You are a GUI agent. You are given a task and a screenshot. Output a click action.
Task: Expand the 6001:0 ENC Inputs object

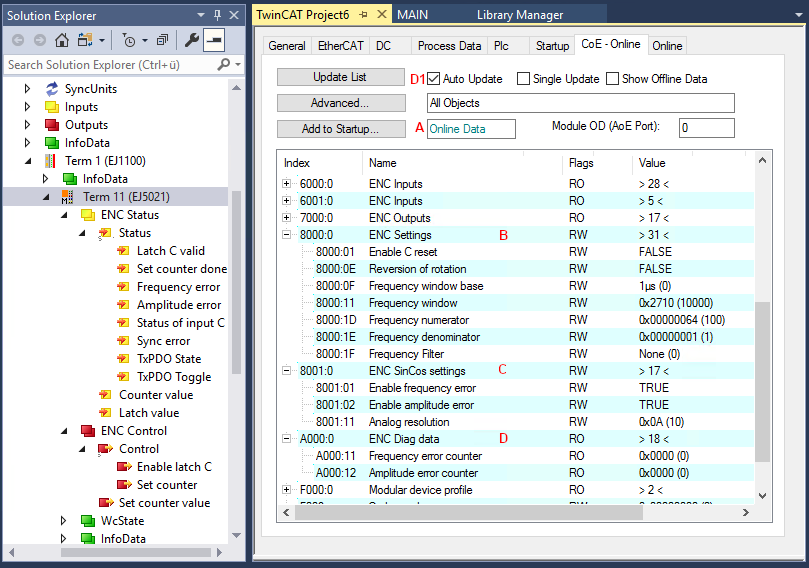pos(286,201)
